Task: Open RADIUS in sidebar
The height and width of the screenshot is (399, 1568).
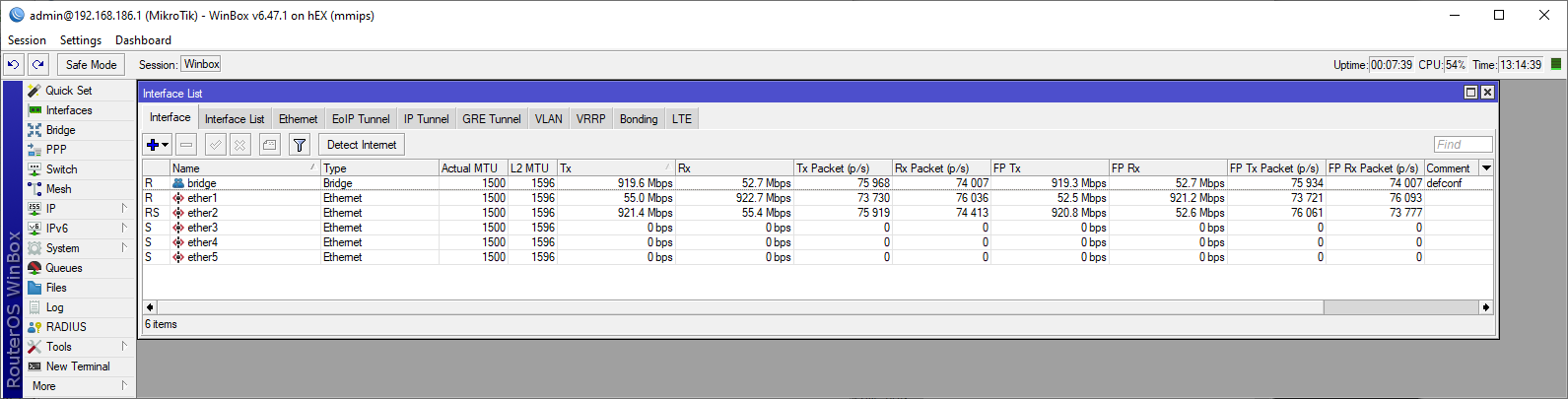Action: coord(79,326)
